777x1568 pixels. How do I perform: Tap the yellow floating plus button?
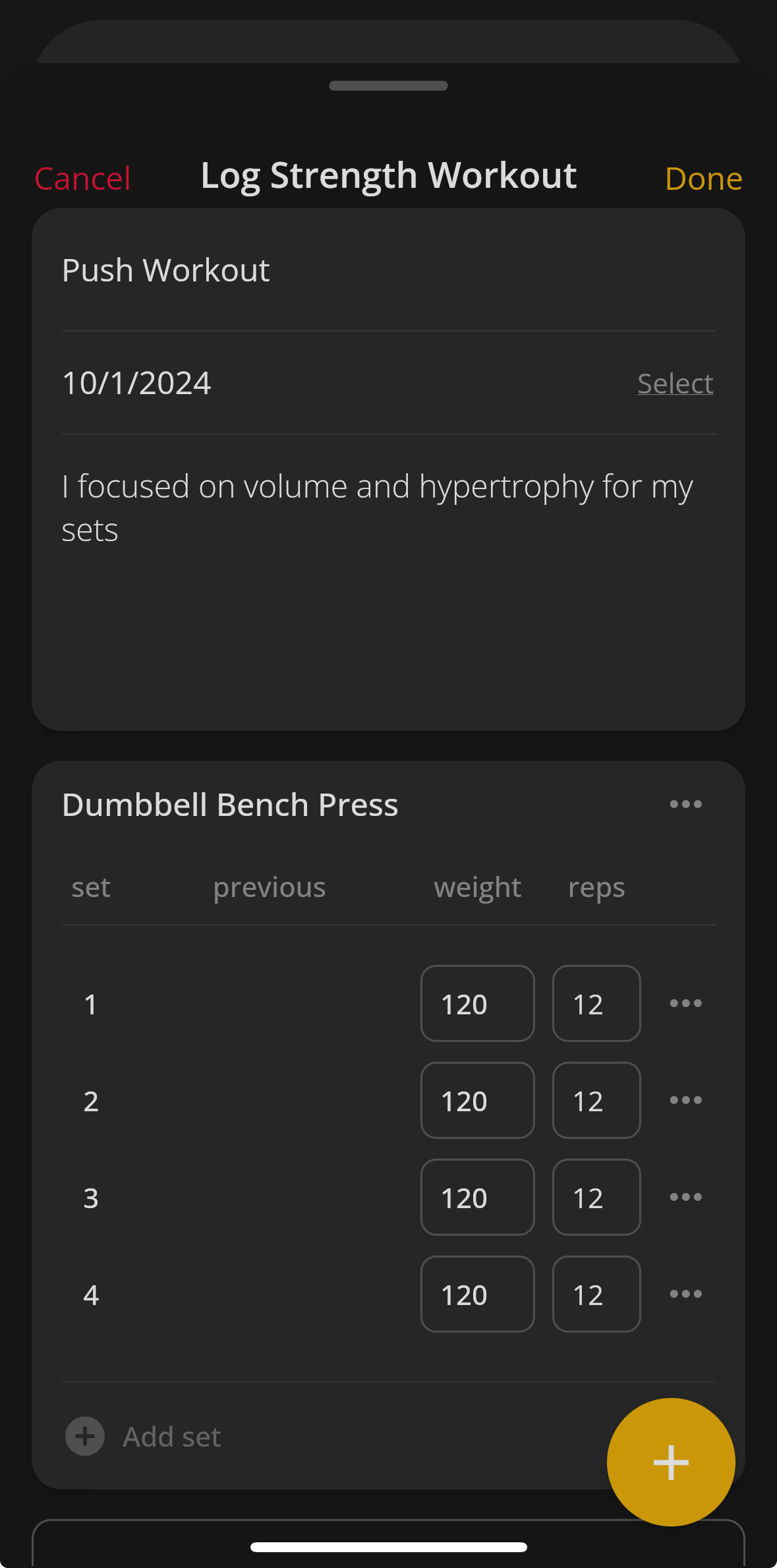(670, 1462)
